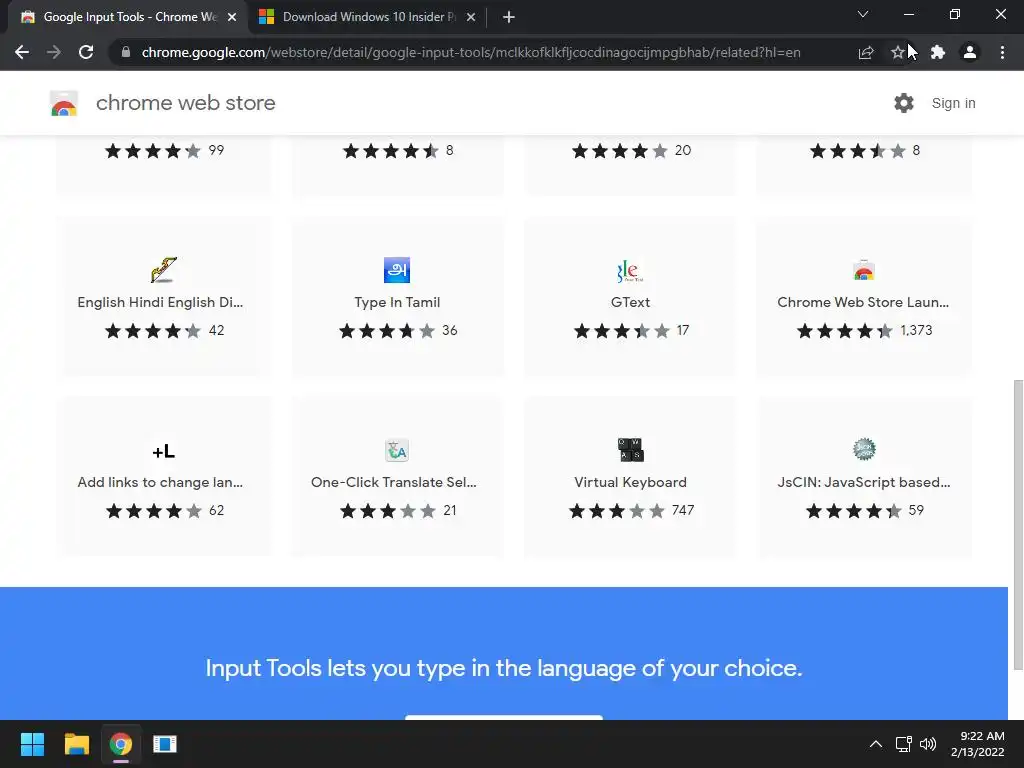Open One-Click Translate extension icon
Viewport: 1024px width, 768px height.
(396, 450)
